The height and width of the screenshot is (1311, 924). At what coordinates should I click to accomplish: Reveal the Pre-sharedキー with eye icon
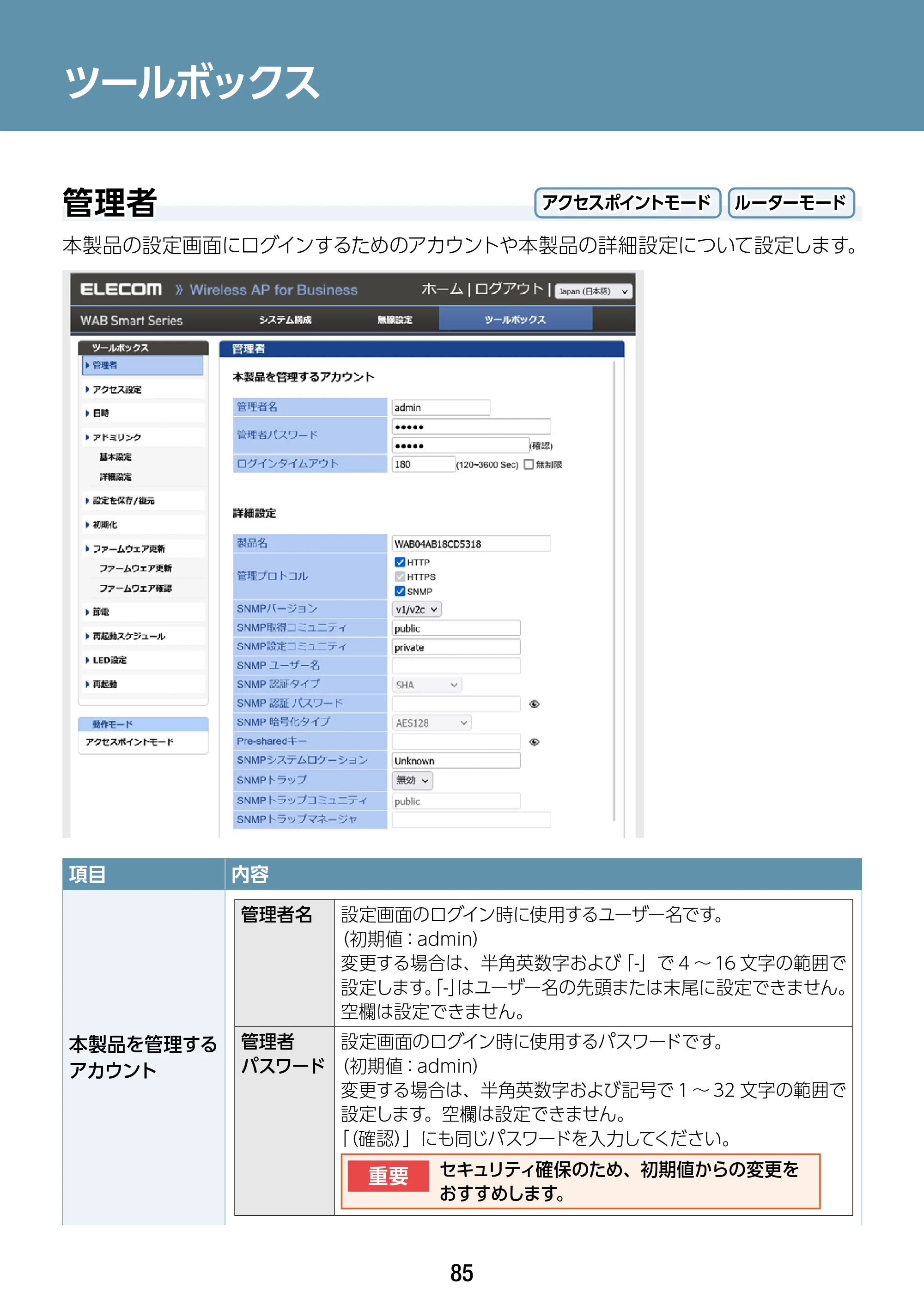click(534, 742)
